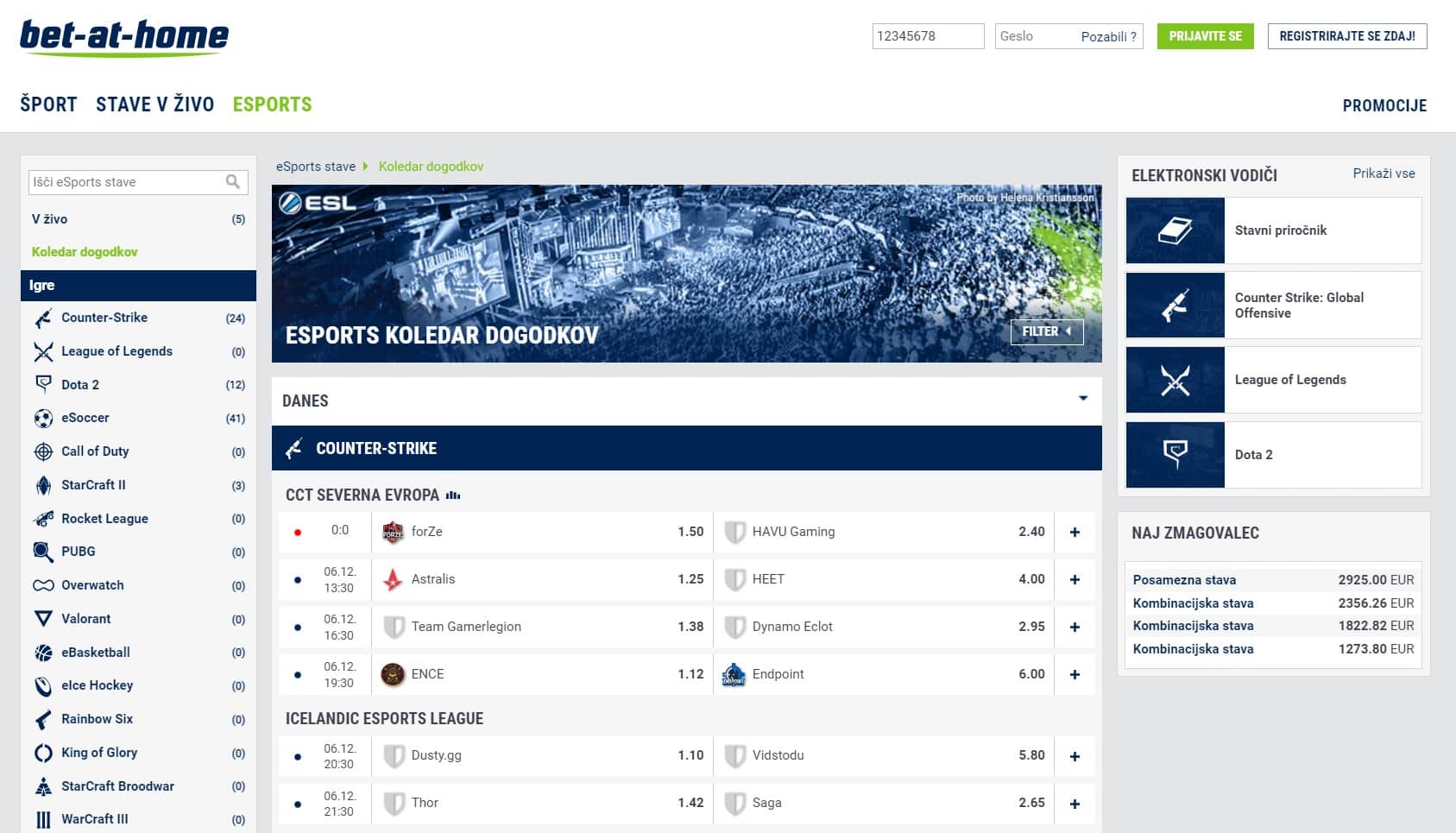The image size is (1456, 833).
Task: Click the ENCE team logo
Action: pyautogui.click(x=393, y=675)
